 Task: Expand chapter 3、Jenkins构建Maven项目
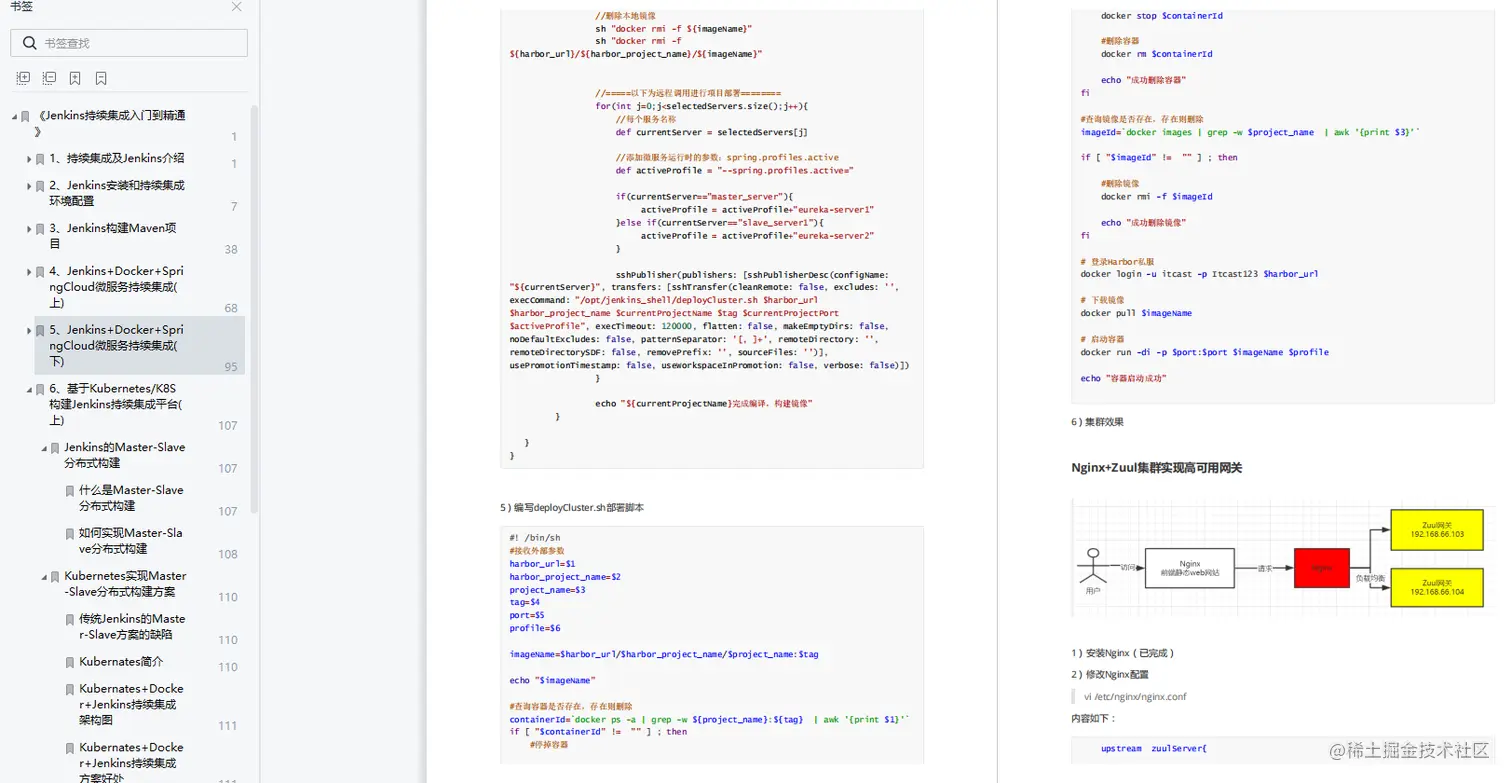point(29,230)
